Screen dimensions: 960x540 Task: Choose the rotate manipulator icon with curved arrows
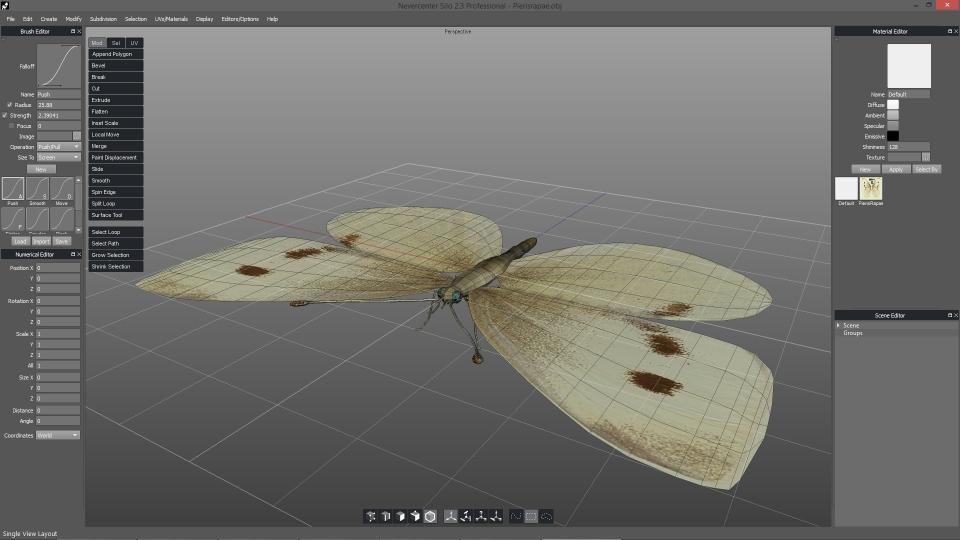pos(466,516)
